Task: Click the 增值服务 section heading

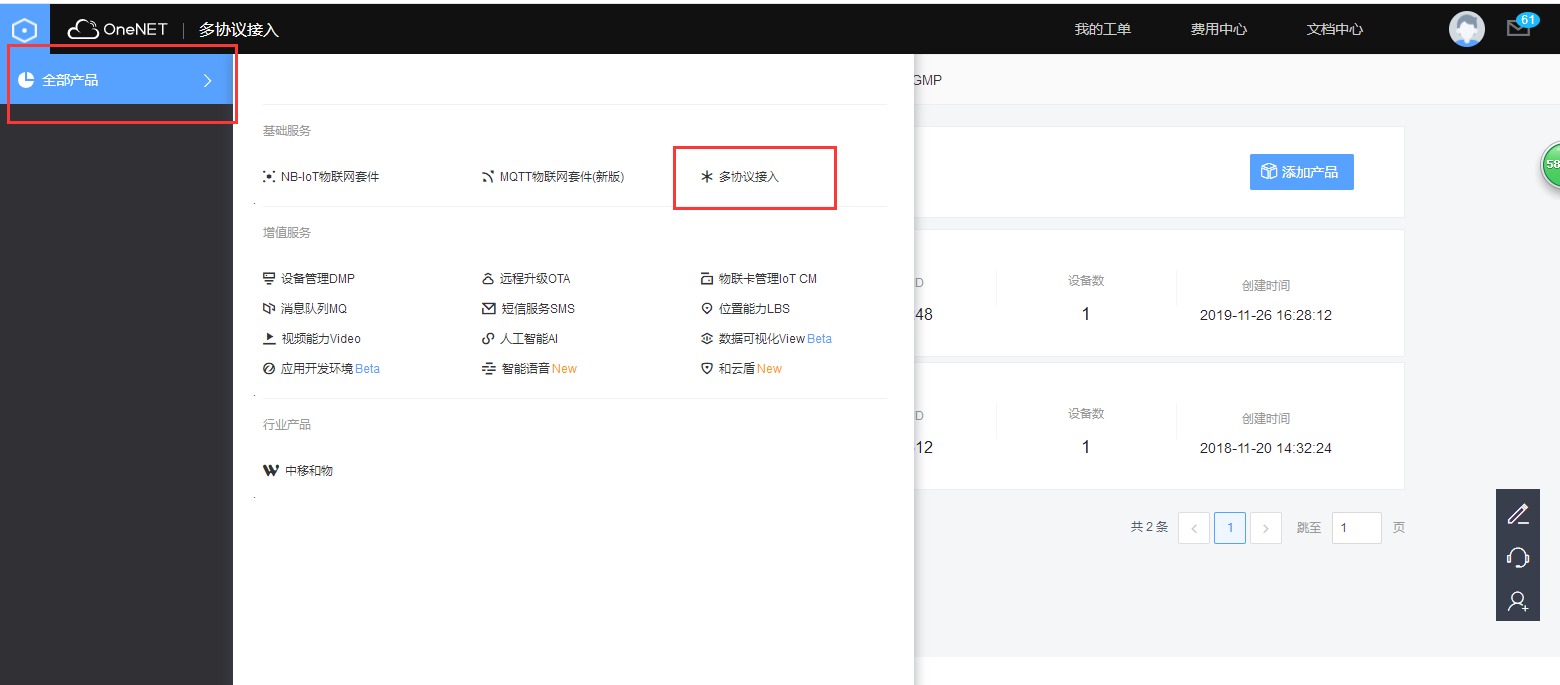Action: [x=287, y=233]
